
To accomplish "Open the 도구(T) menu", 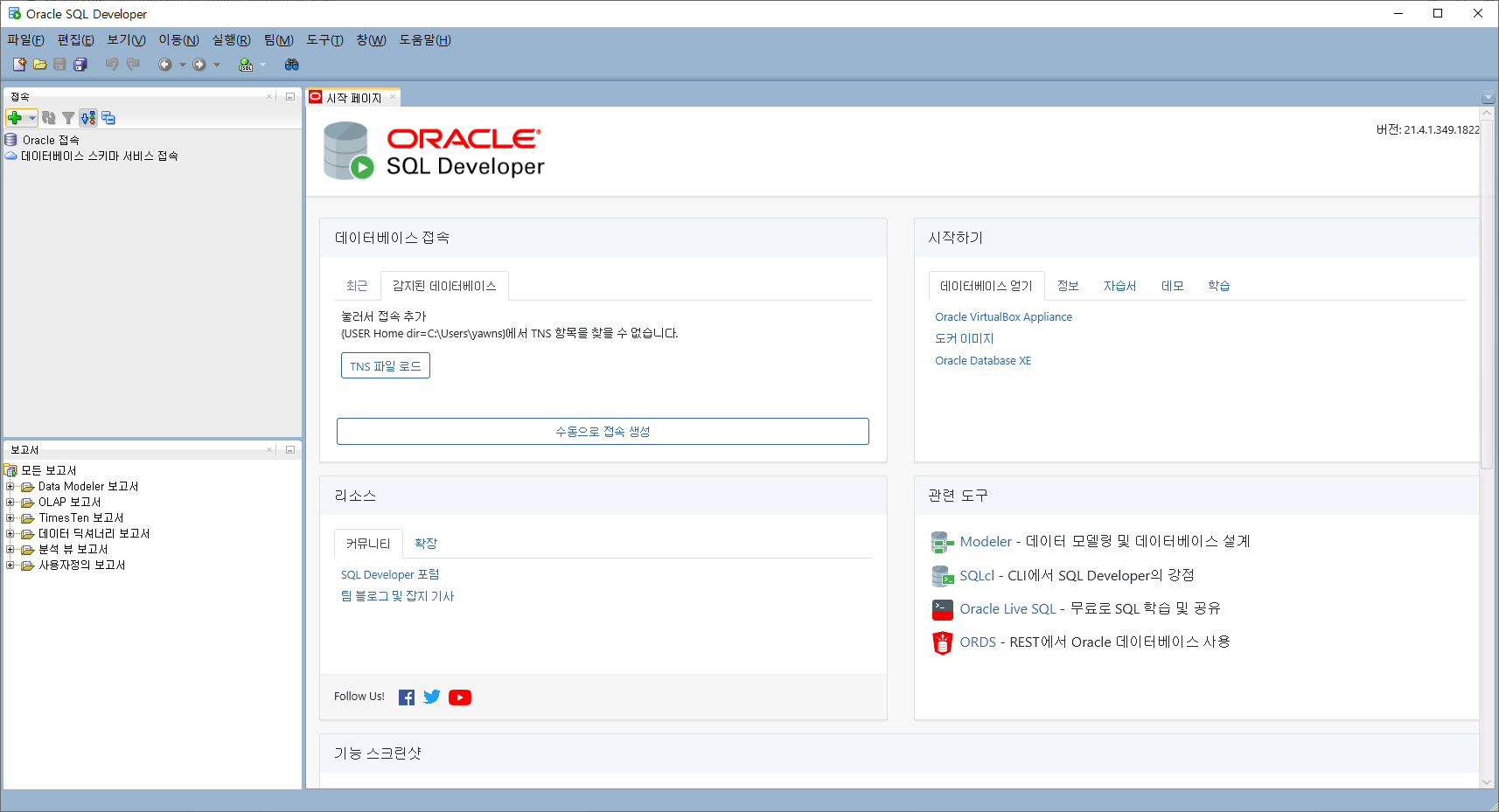I will pyautogui.click(x=324, y=40).
